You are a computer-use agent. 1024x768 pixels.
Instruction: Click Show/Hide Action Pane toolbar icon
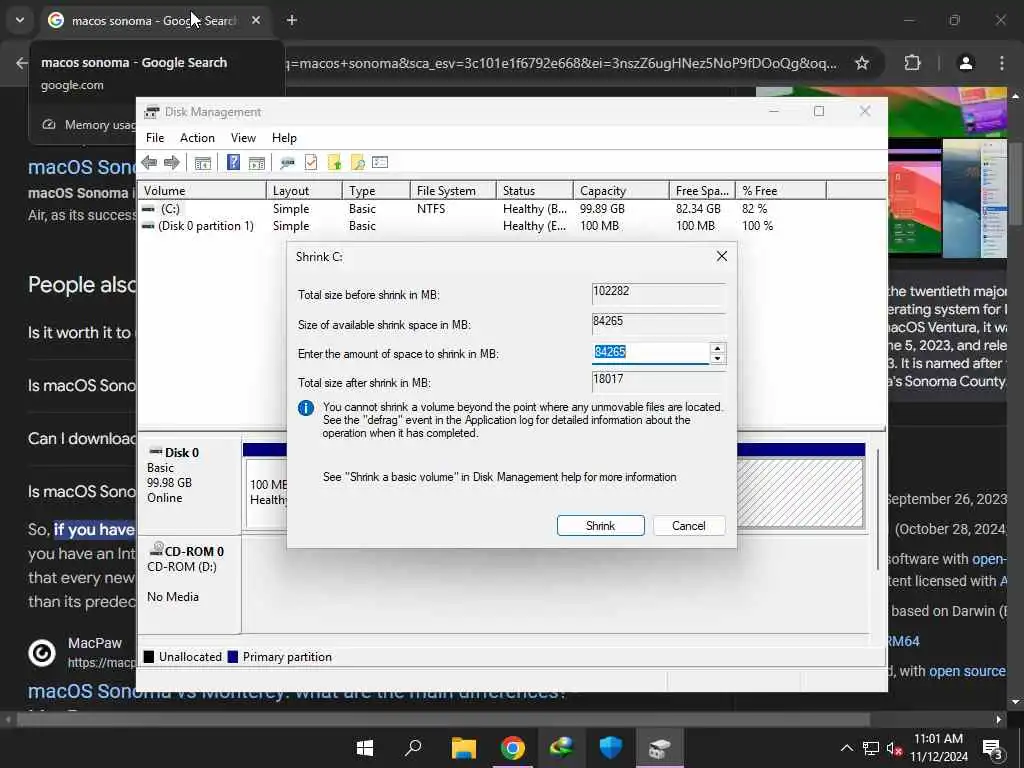pos(257,163)
